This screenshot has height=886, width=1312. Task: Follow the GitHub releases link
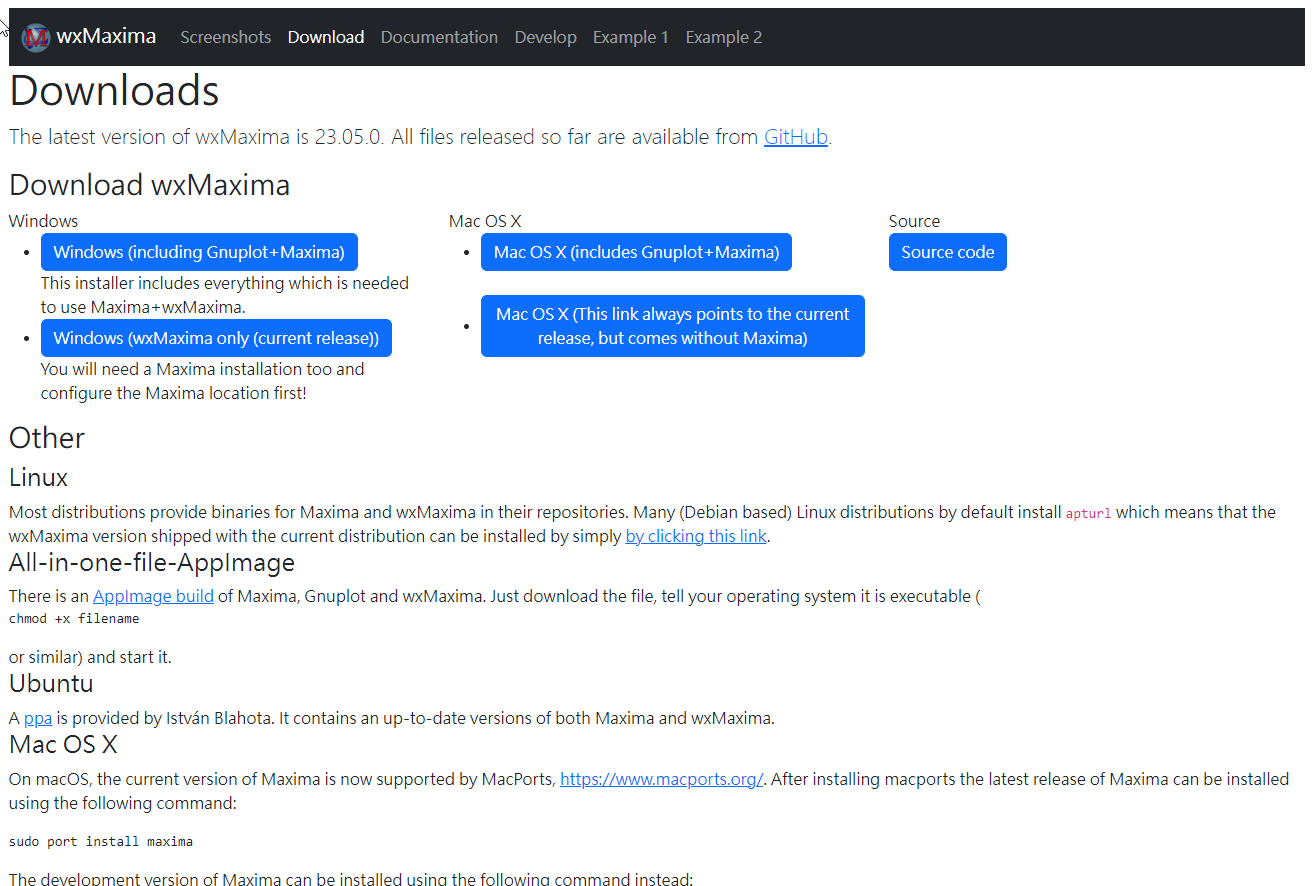(x=796, y=137)
